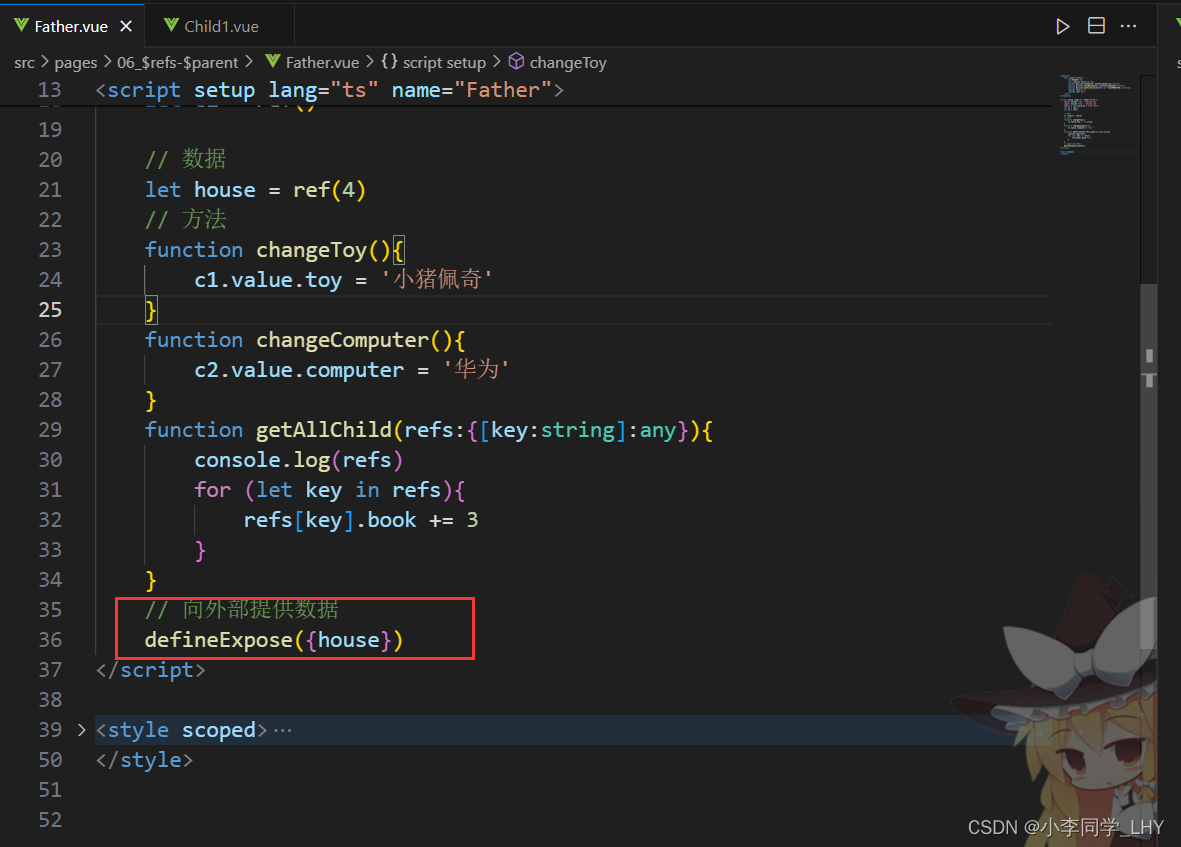Image resolution: width=1181 pixels, height=847 pixels.
Task: Click Vue logo icon on Child1.vue tab
Action: click(x=171, y=26)
